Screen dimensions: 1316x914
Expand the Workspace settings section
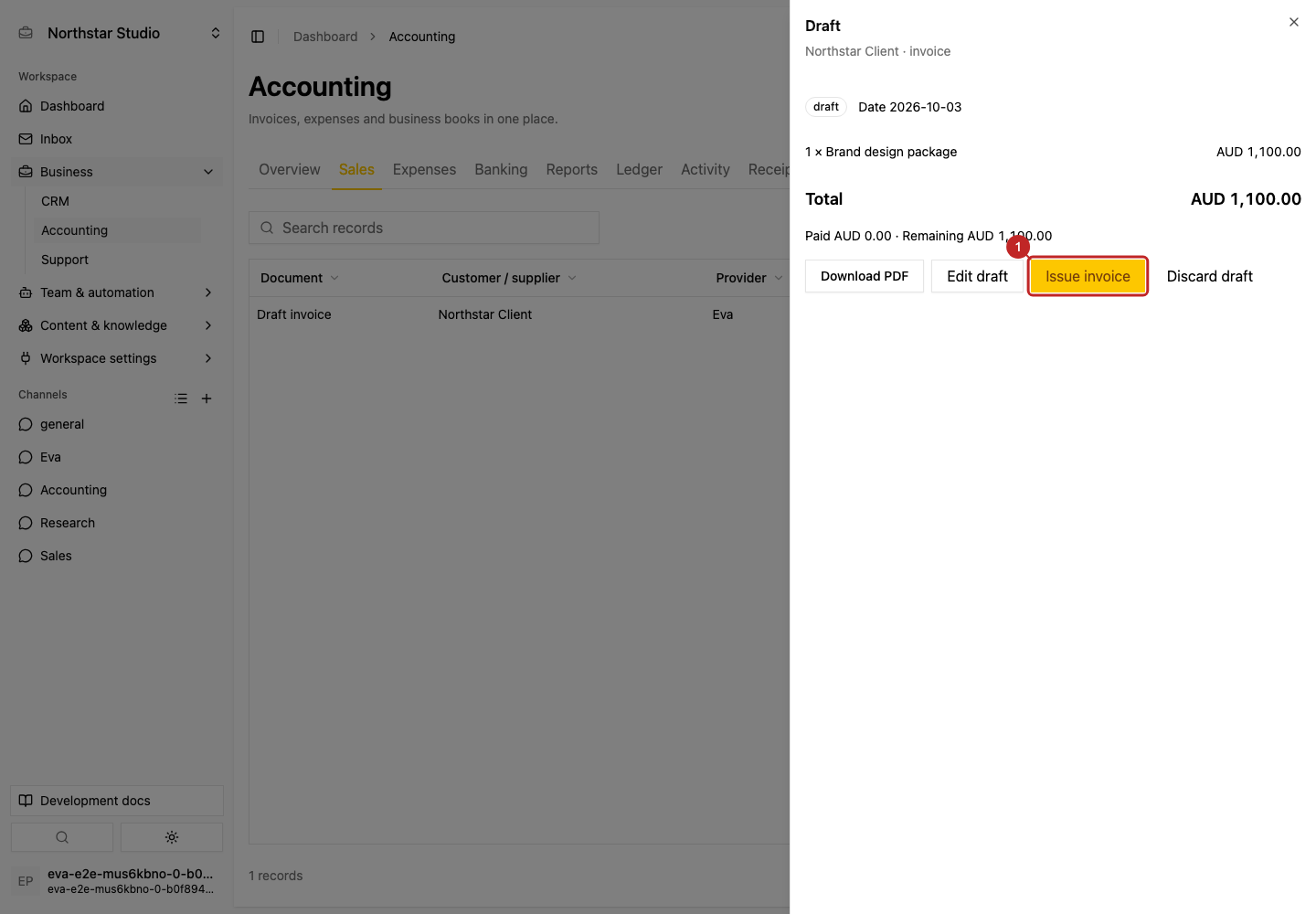point(208,358)
